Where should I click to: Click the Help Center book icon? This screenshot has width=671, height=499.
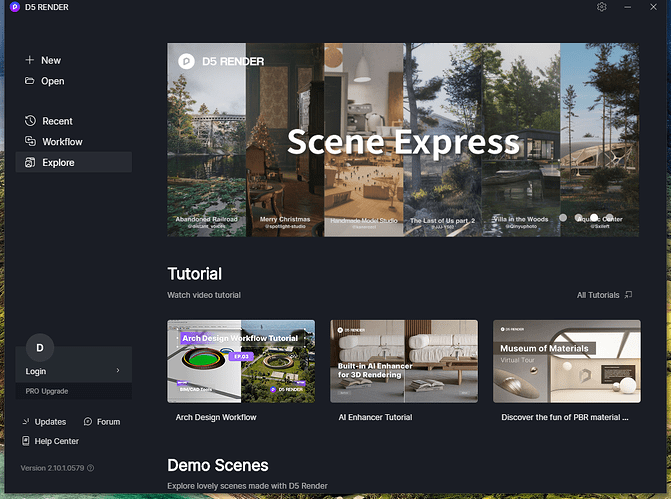point(26,441)
